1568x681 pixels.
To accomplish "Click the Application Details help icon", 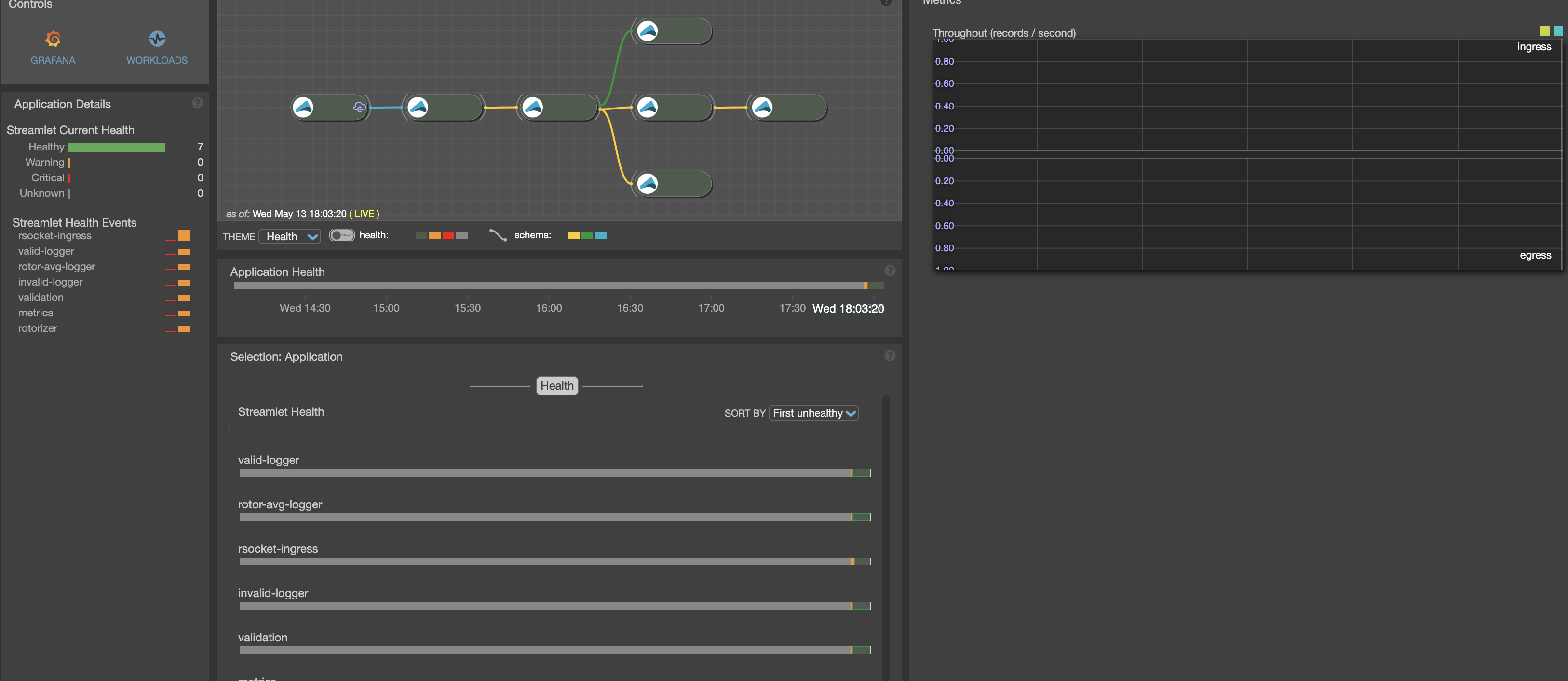I will click(197, 103).
